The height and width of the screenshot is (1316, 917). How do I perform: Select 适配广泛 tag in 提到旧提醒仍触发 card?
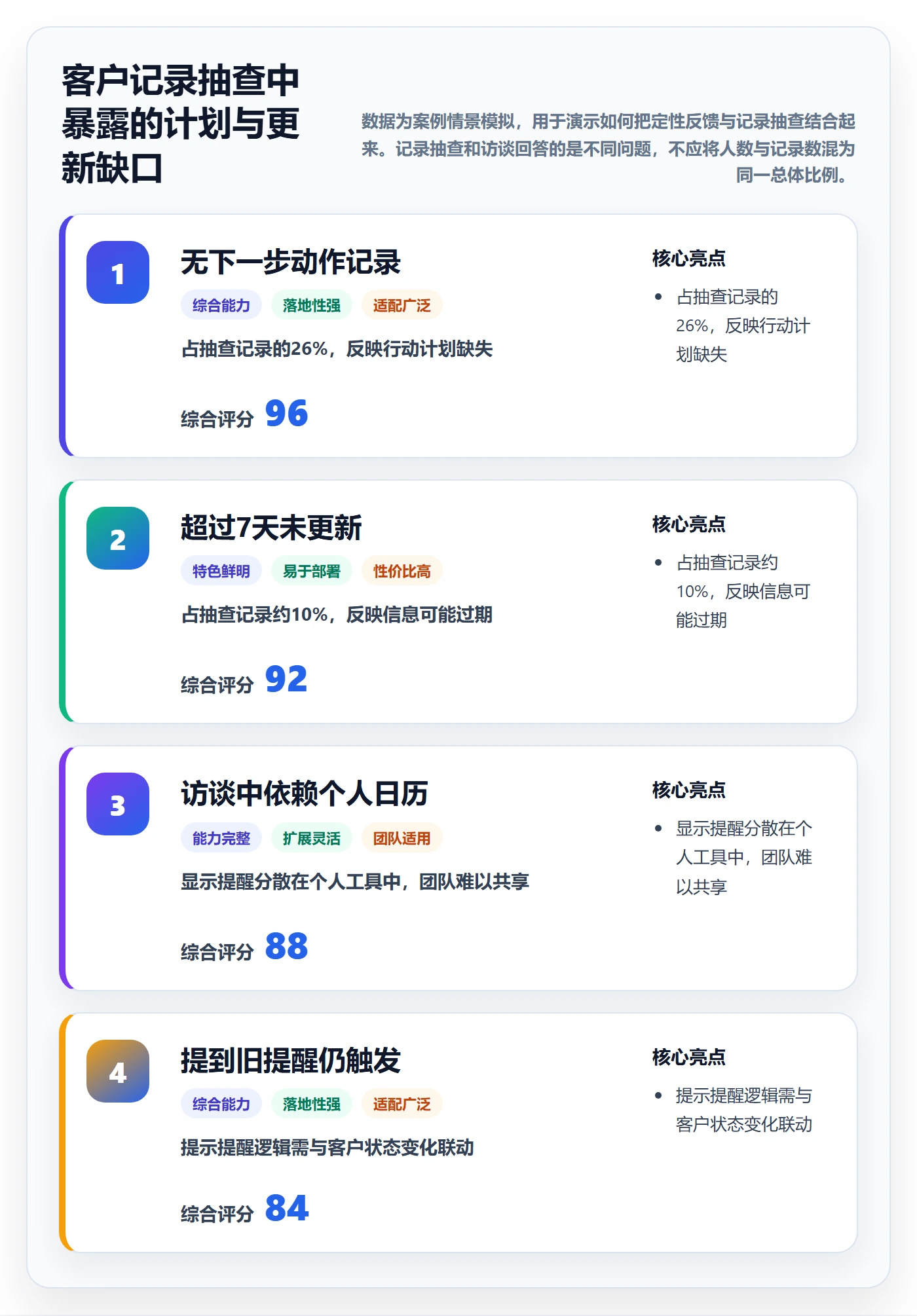(402, 1104)
